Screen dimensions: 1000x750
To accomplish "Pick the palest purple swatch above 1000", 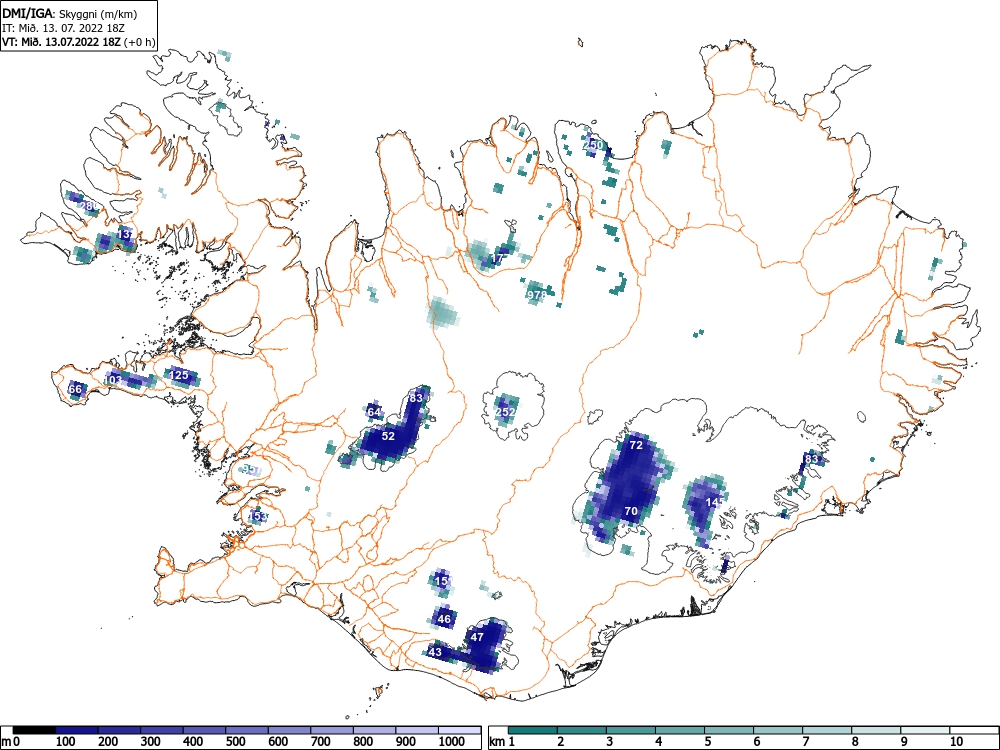I will [x=460, y=730].
